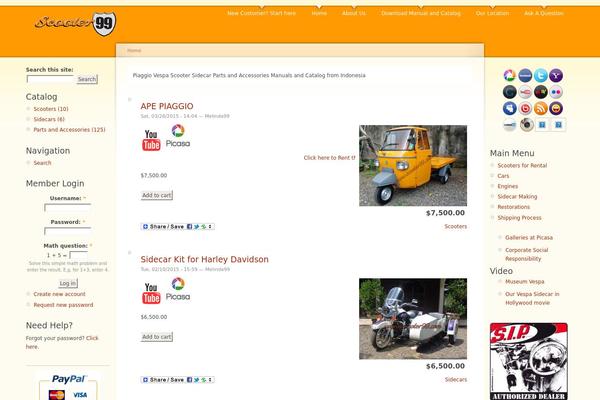Viewport: 600px width, 400px height.
Task: Focus the Password field
Action: click(68, 231)
